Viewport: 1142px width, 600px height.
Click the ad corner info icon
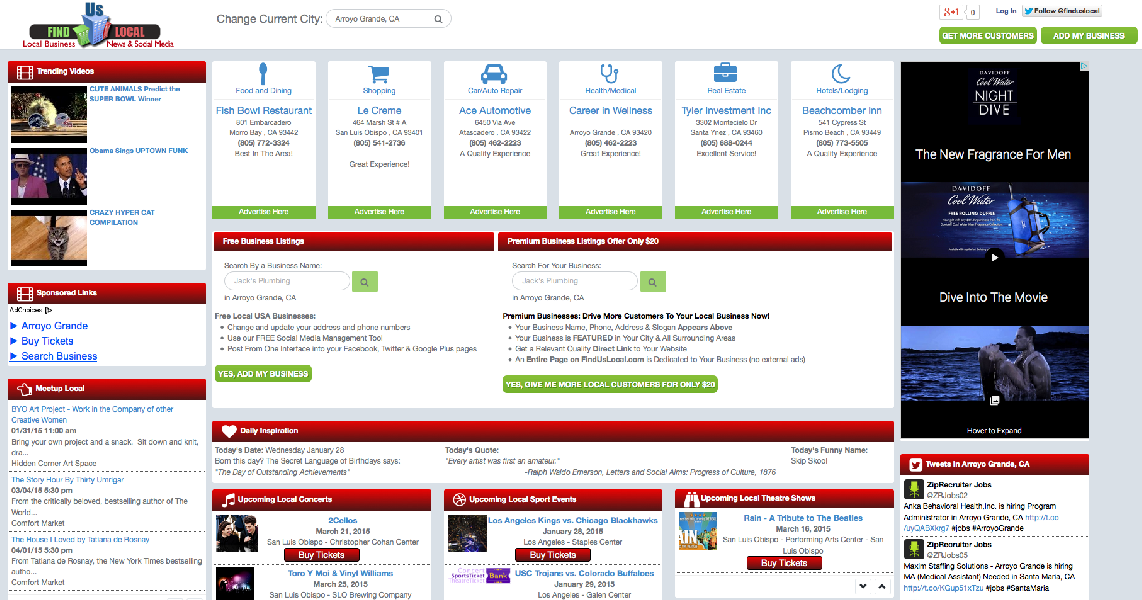(1084, 66)
